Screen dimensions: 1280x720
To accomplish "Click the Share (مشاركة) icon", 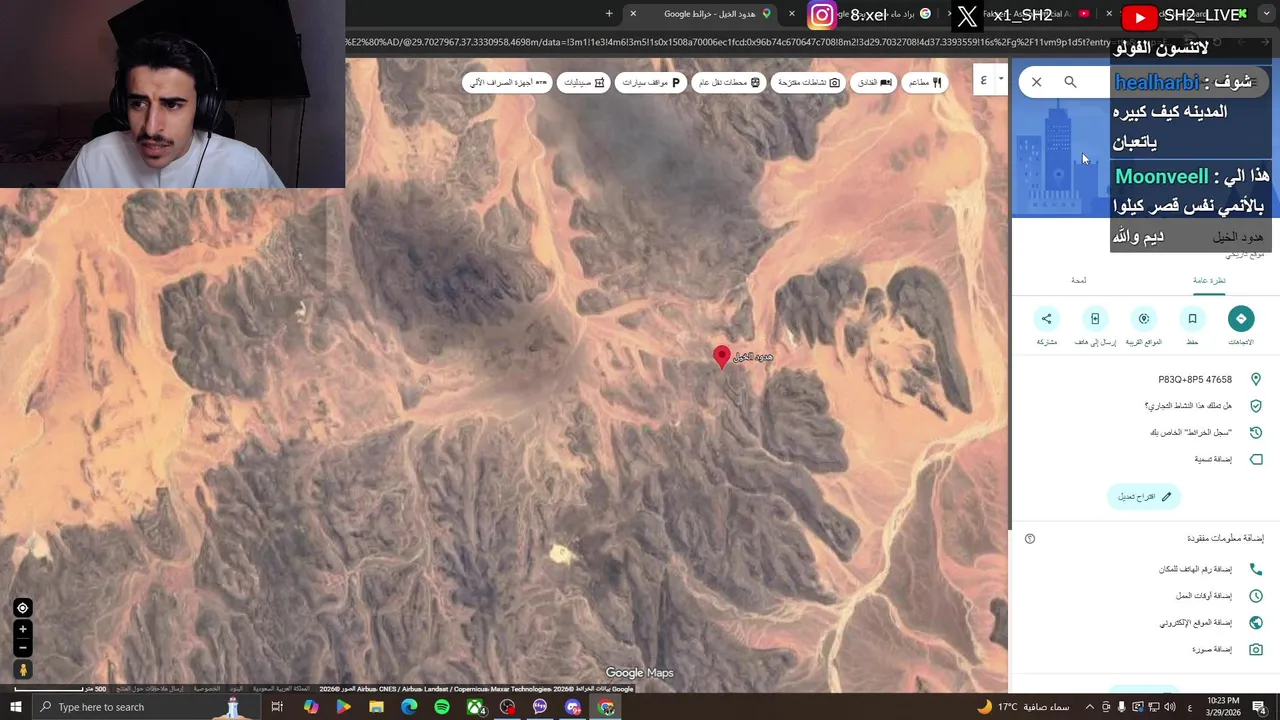I will (x=1046, y=319).
